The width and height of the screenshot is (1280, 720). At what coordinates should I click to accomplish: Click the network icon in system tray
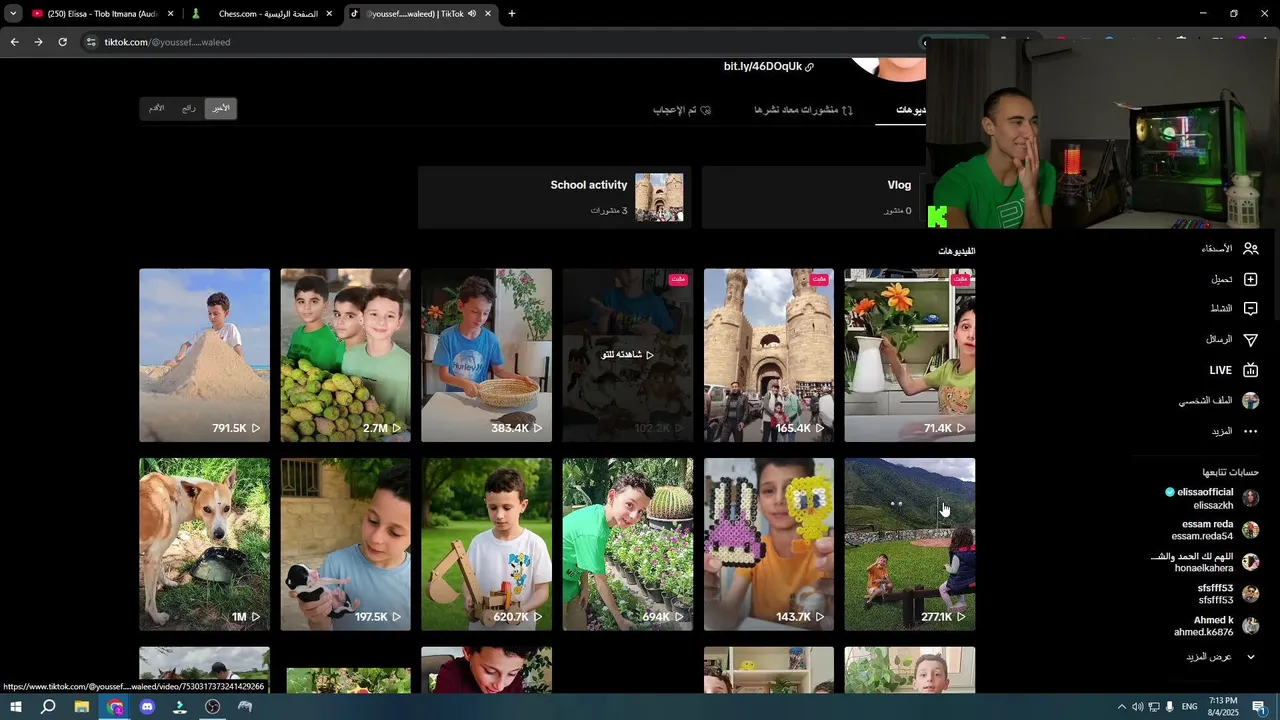[x=1154, y=707]
